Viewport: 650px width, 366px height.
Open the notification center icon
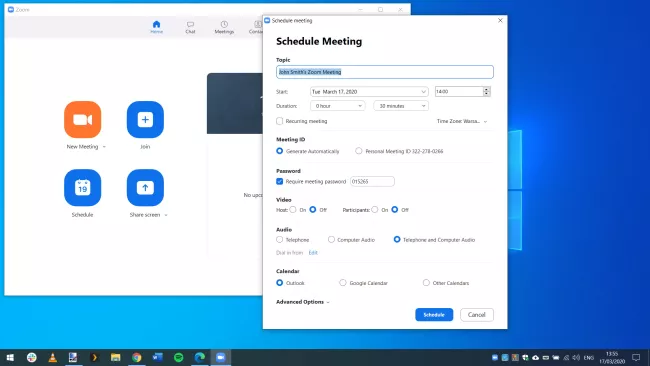(x=636, y=357)
